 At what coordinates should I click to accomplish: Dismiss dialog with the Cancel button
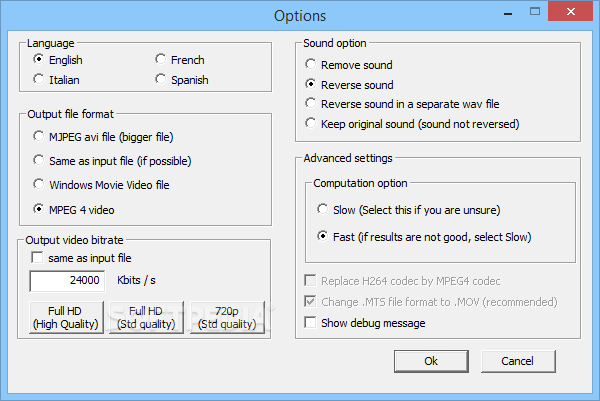[x=518, y=361]
